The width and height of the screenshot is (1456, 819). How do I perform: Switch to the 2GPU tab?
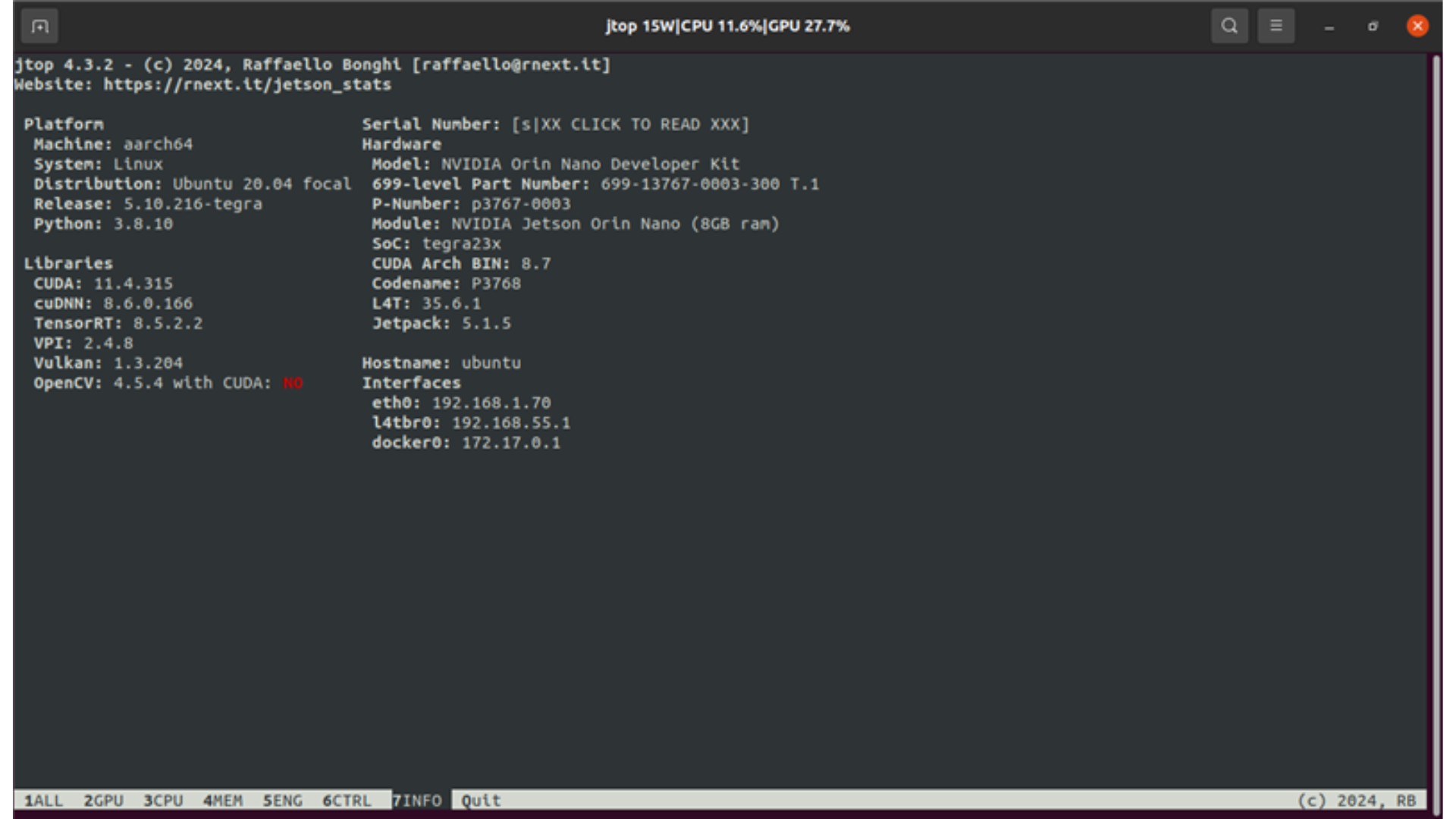click(x=103, y=801)
